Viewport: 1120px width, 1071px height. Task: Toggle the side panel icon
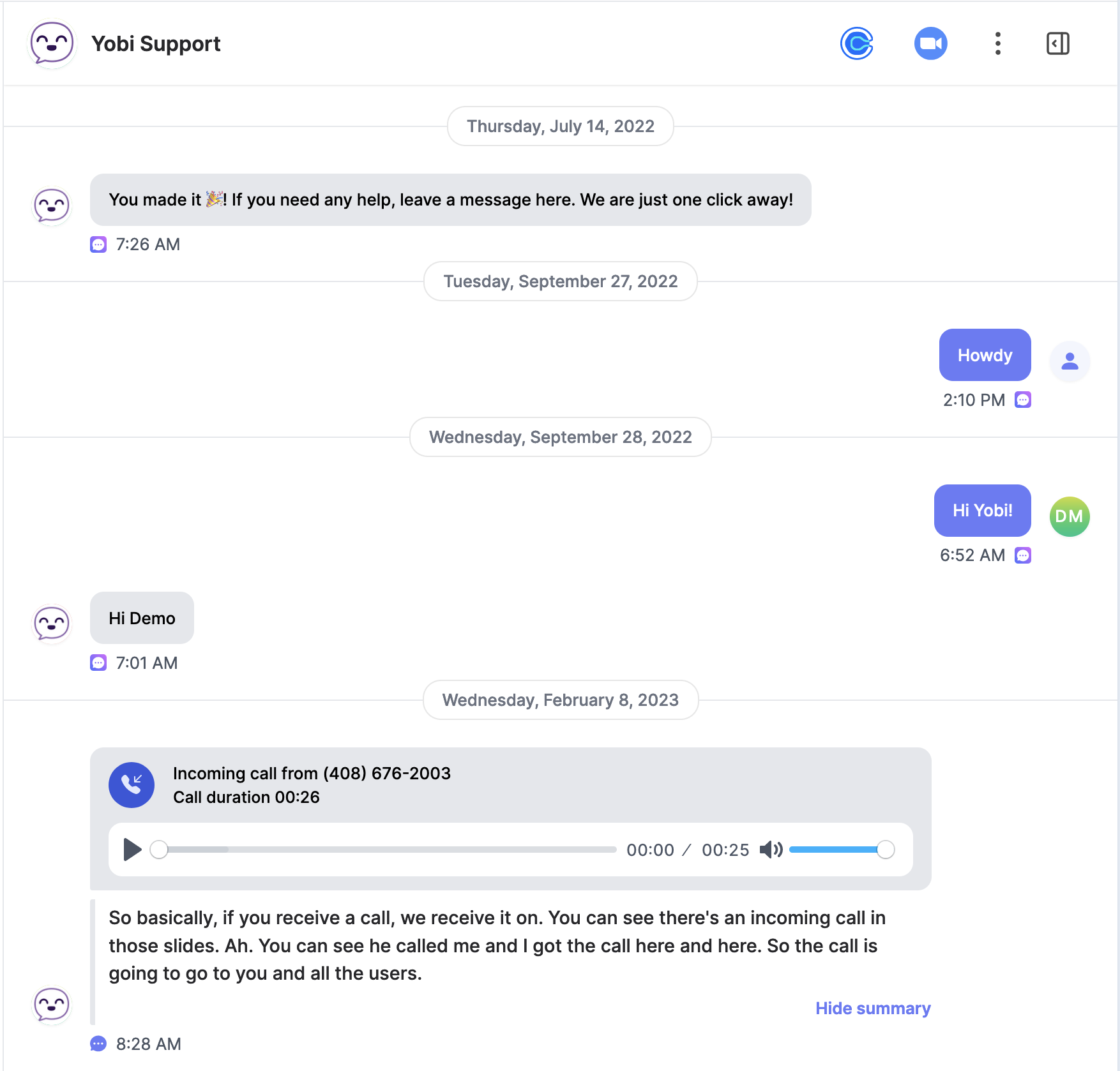point(1057,43)
